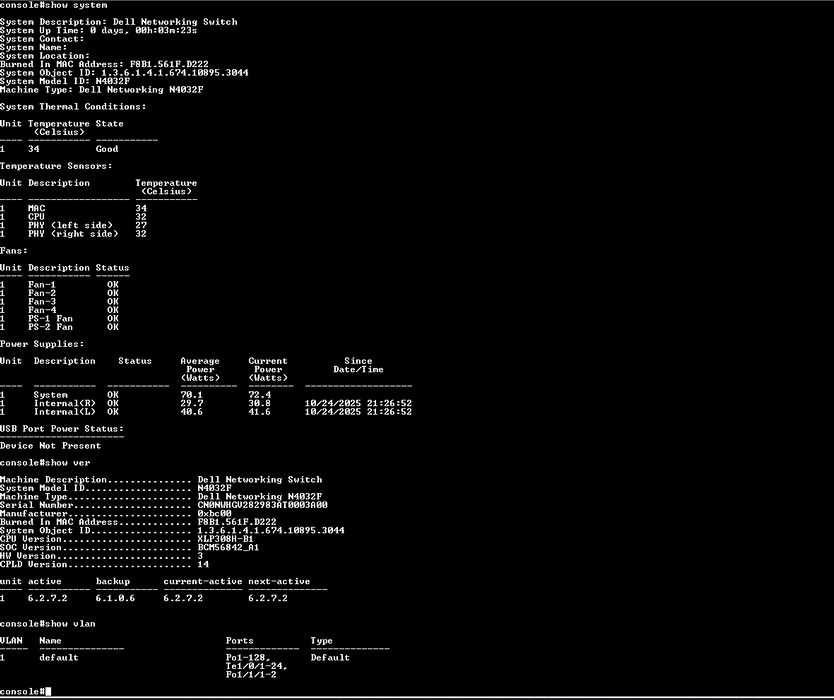The width and height of the screenshot is (834, 700).
Task: Click System average power value 70.1
Action: click(191, 395)
